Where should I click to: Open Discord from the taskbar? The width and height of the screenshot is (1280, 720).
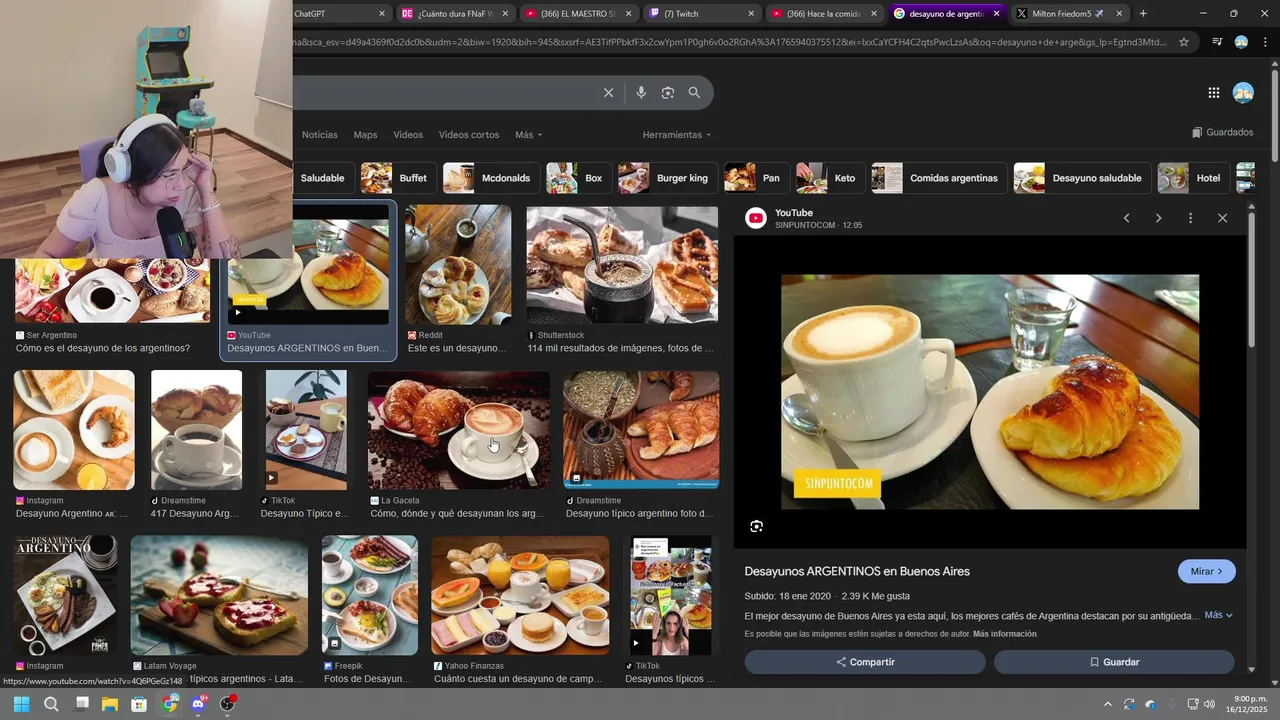[x=199, y=704]
